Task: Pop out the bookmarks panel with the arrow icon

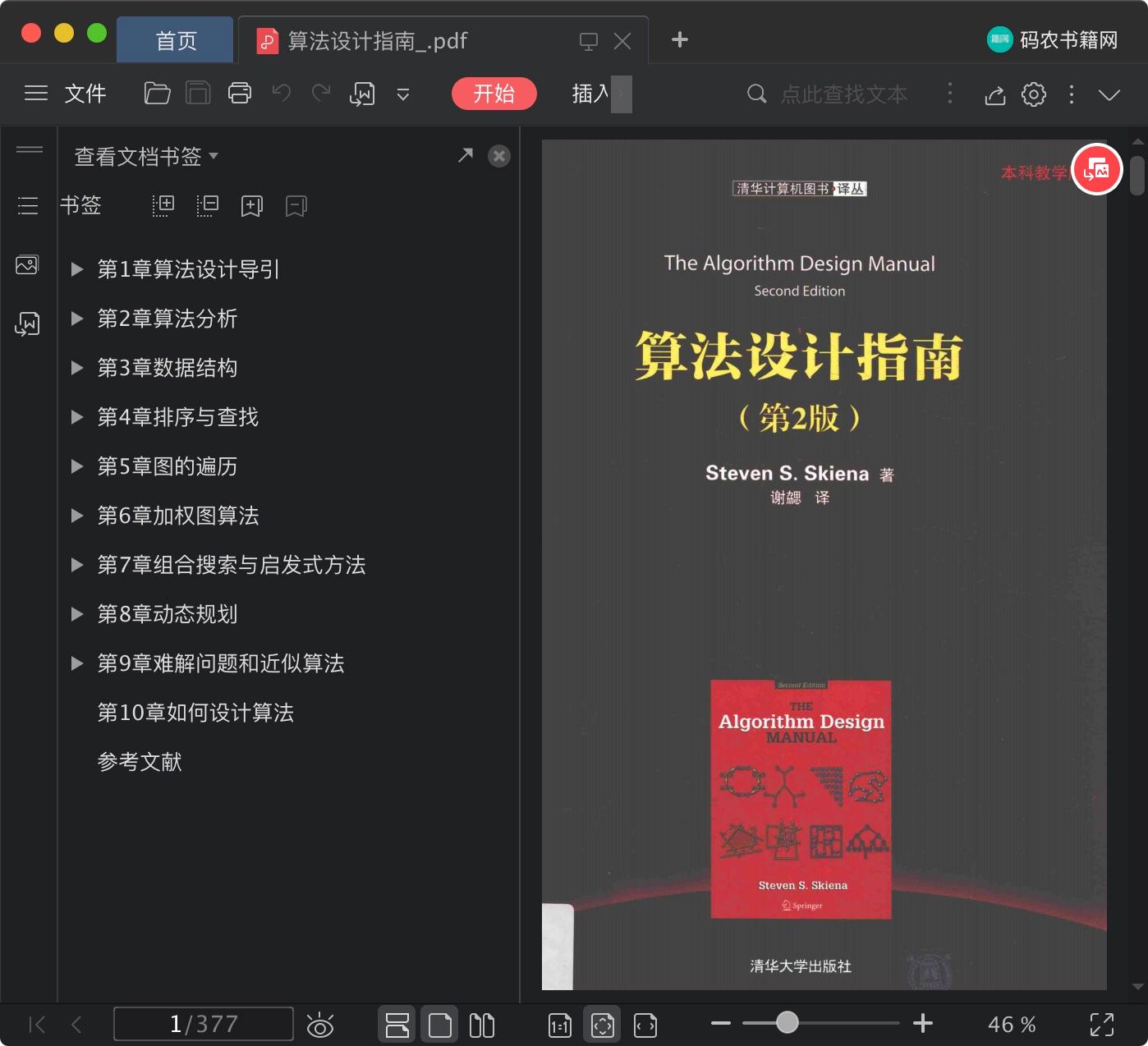Action: (466, 155)
